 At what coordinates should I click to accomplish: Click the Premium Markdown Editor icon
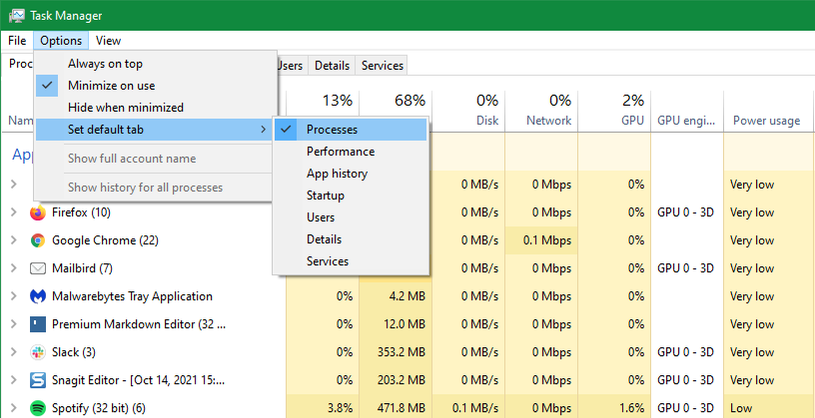(x=38, y=324)
